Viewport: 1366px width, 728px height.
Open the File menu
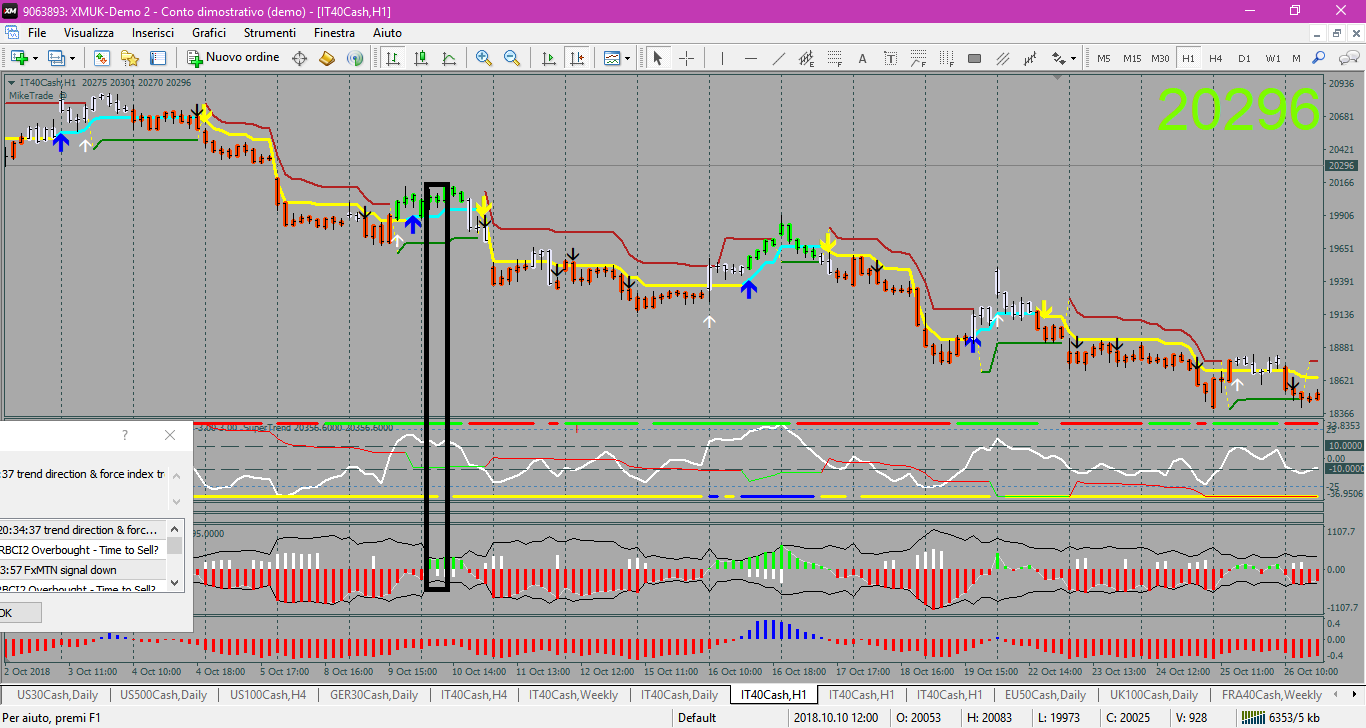pyautogui.click(x=37, y=33)
